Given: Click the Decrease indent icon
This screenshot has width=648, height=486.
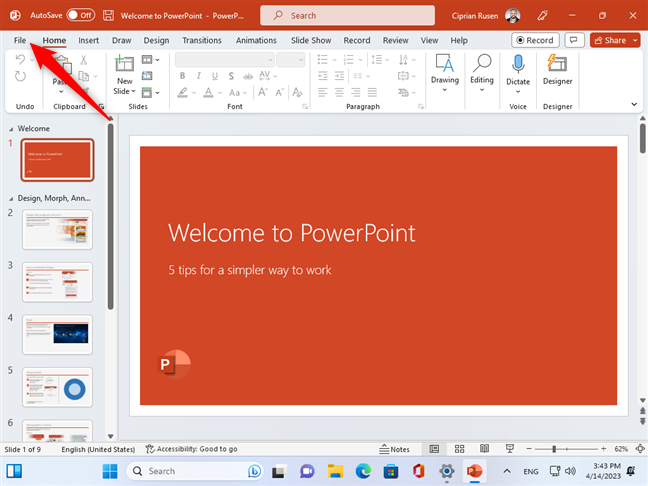Looking at the screenshot, I should coord(323,76).
